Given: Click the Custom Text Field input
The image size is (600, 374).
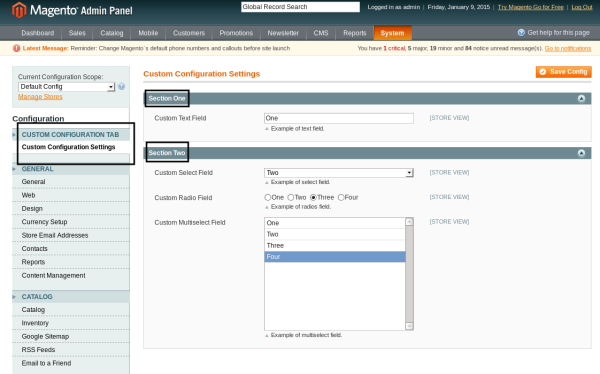Looking at the screenshot, I should [x=339, y=118].
